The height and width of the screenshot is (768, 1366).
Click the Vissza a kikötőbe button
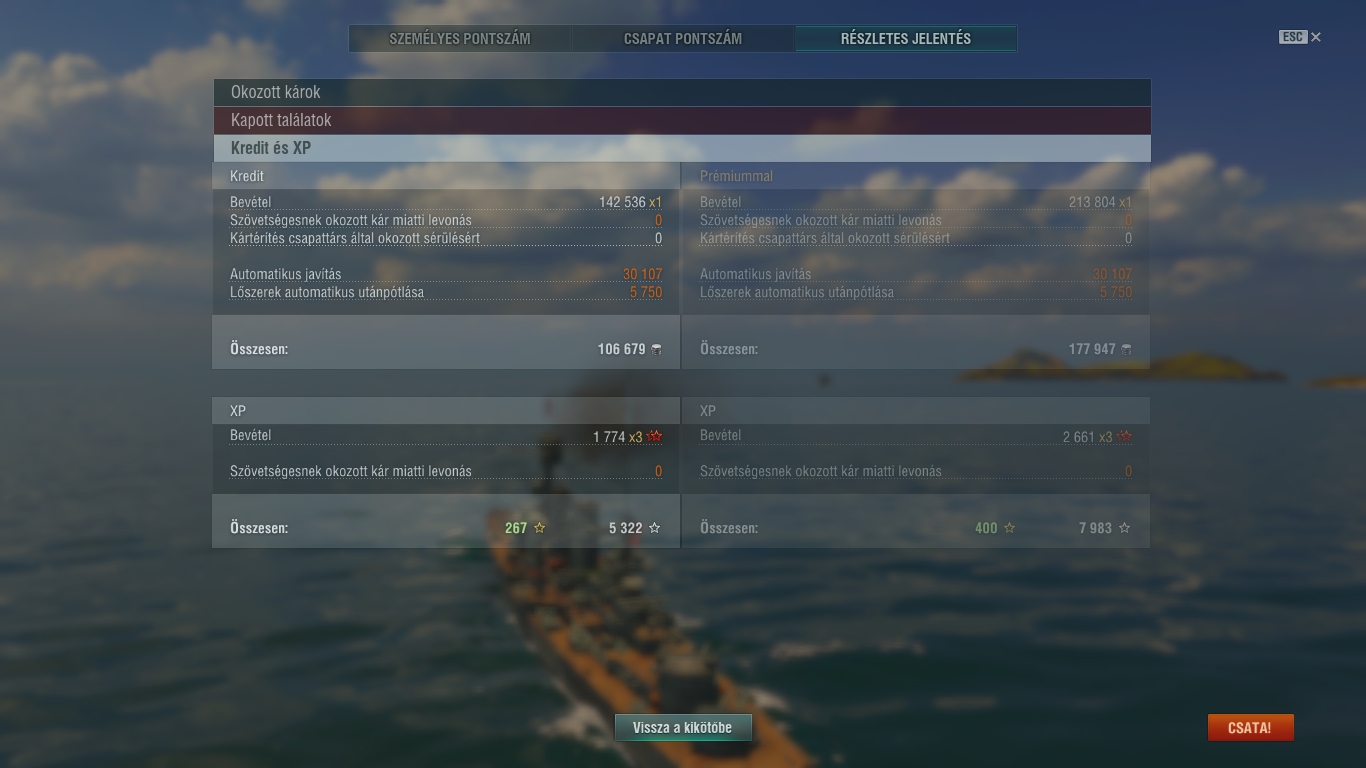[683, 728]
